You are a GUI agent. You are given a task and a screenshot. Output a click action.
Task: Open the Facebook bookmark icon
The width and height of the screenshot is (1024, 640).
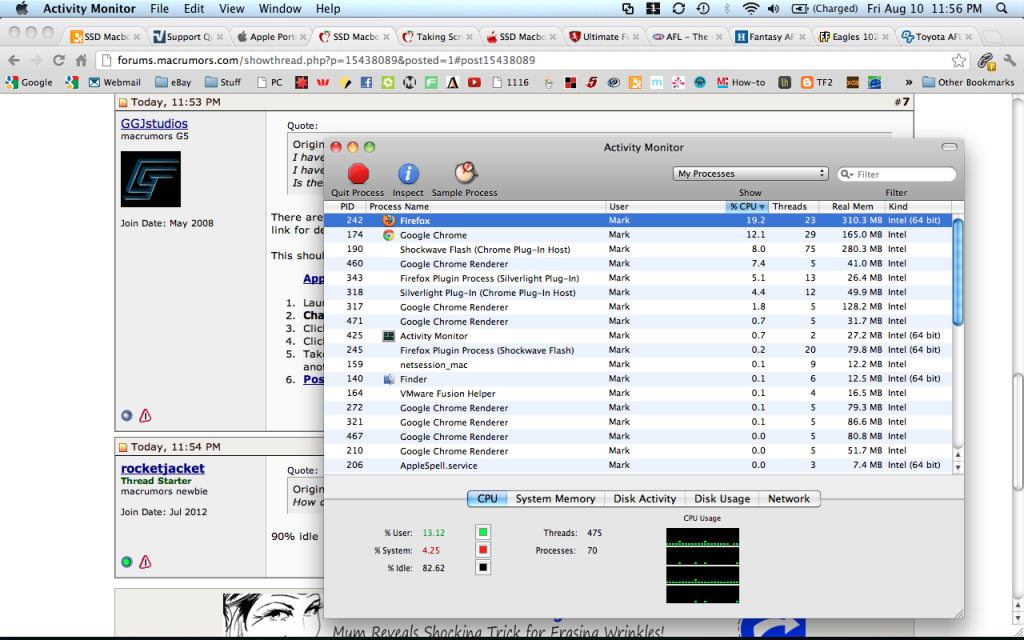[366, 82]
